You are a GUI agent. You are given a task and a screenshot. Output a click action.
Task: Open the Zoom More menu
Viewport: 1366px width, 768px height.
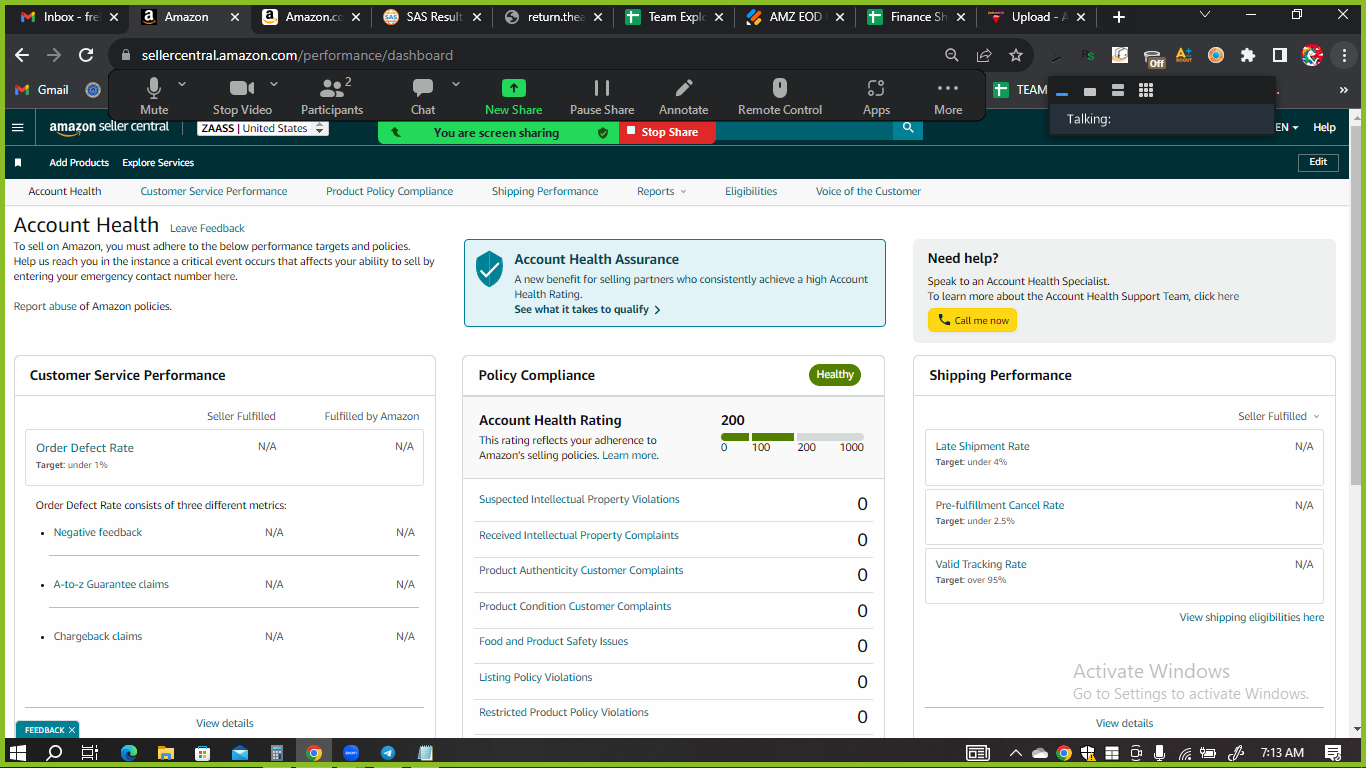948,97
